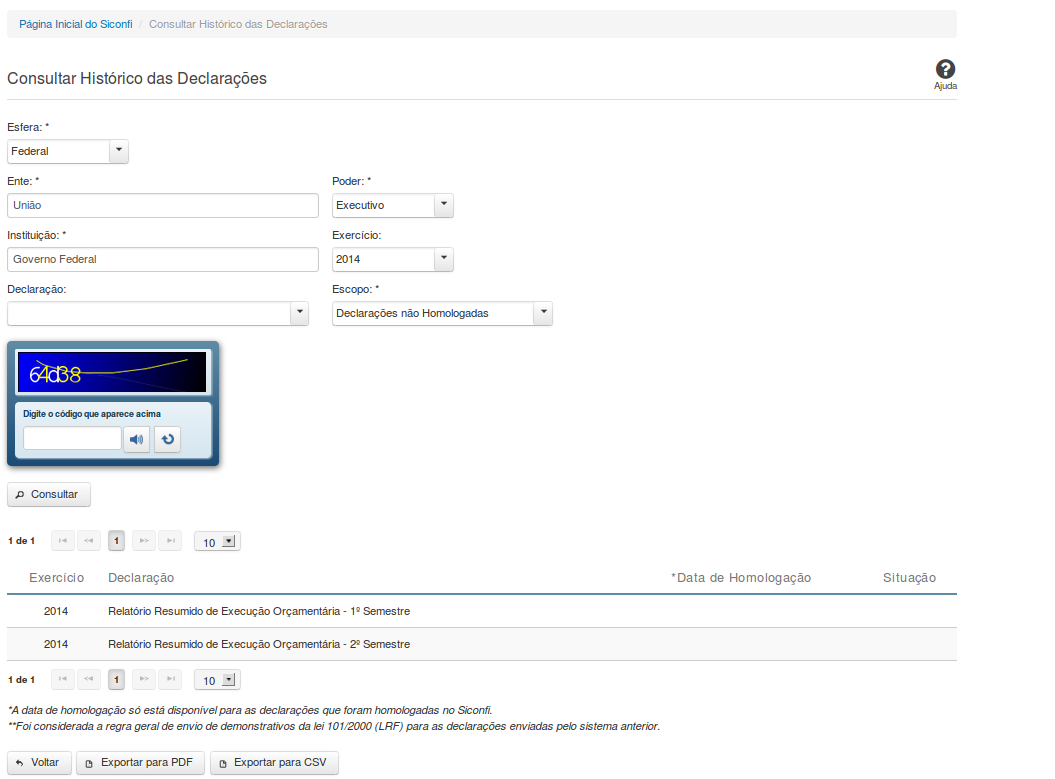Change rows per page in top paginator
The height and width of the screenshot is (779, 1055).
[217, 542]
